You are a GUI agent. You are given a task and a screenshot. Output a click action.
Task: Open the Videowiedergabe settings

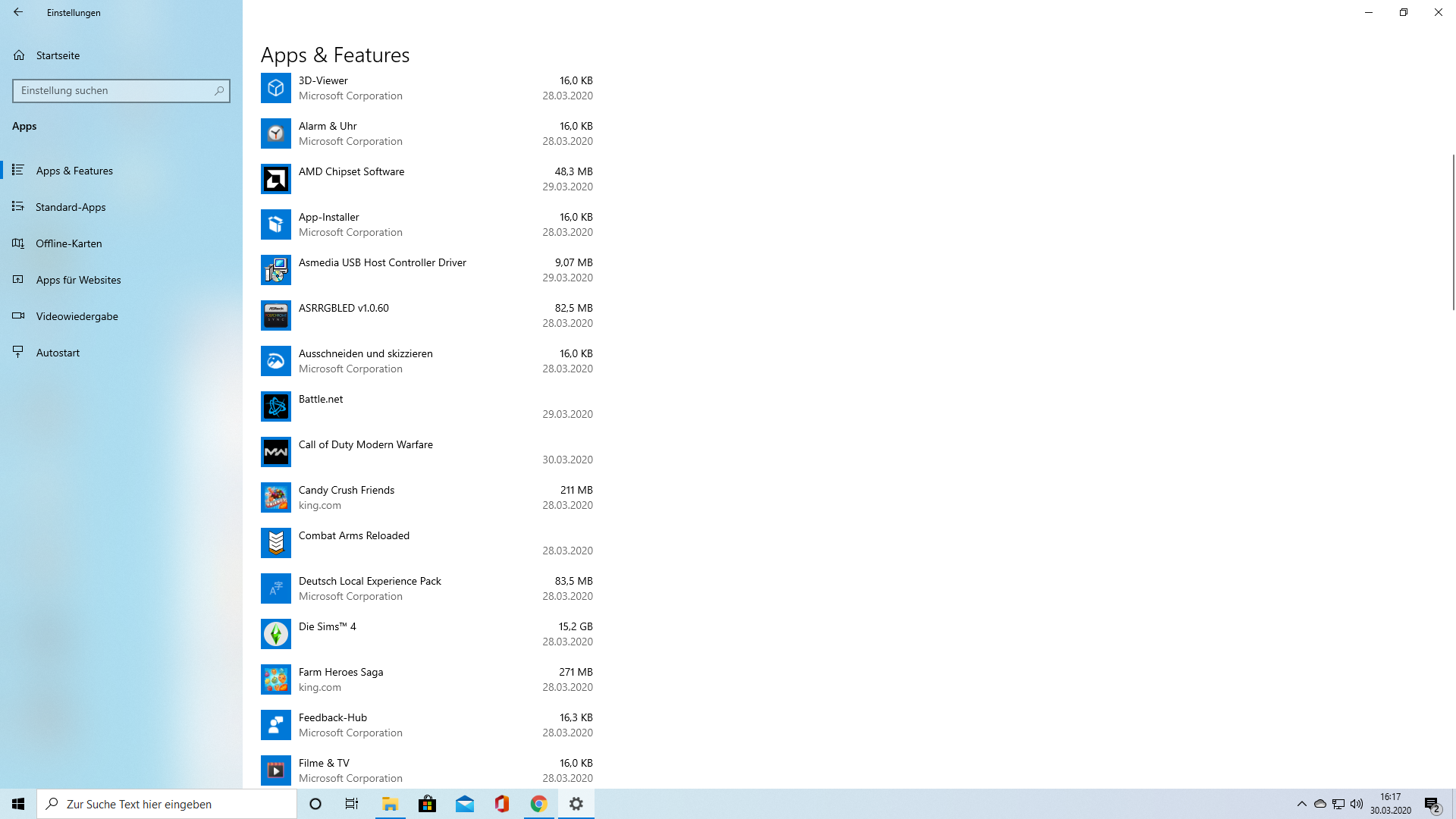coord(77,316)
